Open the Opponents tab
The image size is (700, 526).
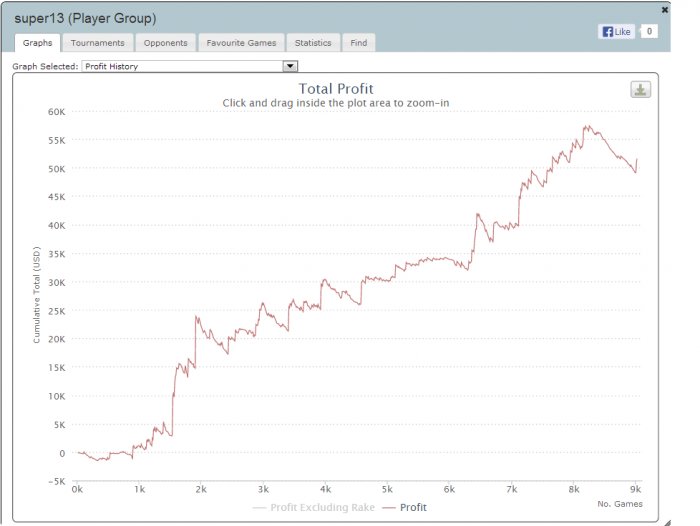click(166, 43)
